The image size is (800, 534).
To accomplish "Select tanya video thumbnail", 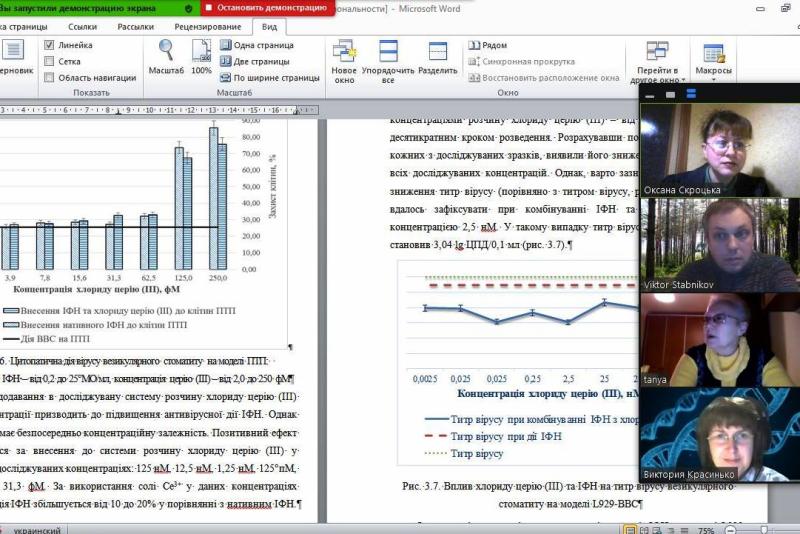I will click(720, 340).
